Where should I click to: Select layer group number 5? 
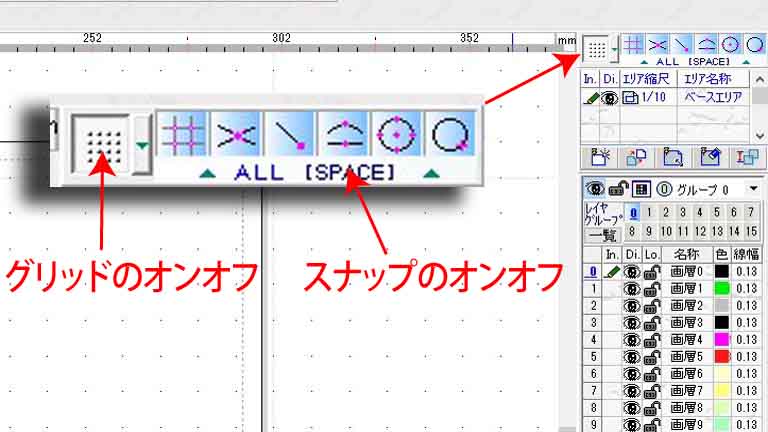pos(717,212)
